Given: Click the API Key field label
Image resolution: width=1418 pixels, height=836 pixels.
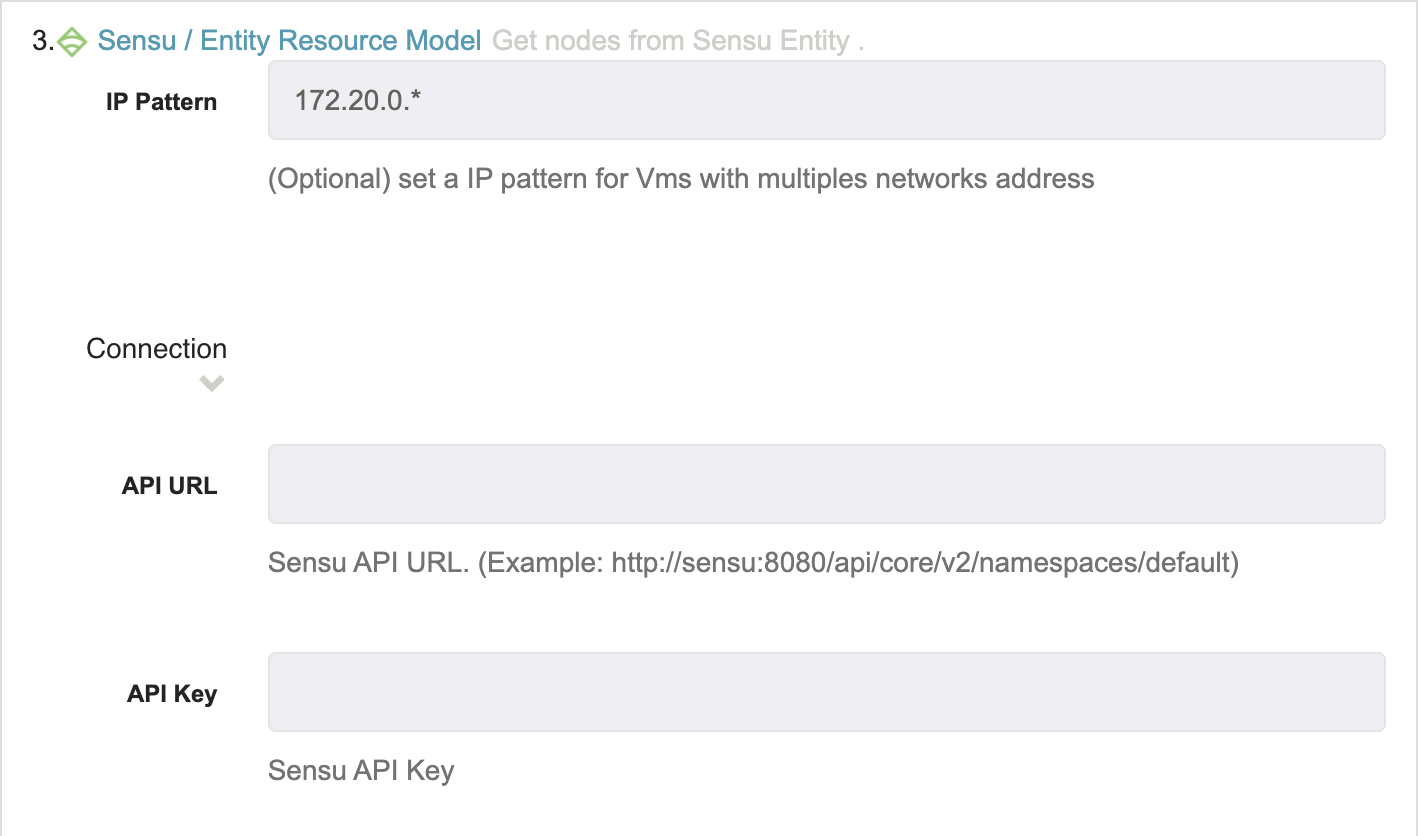Looking at the screenshot, I should pos(172,694).
